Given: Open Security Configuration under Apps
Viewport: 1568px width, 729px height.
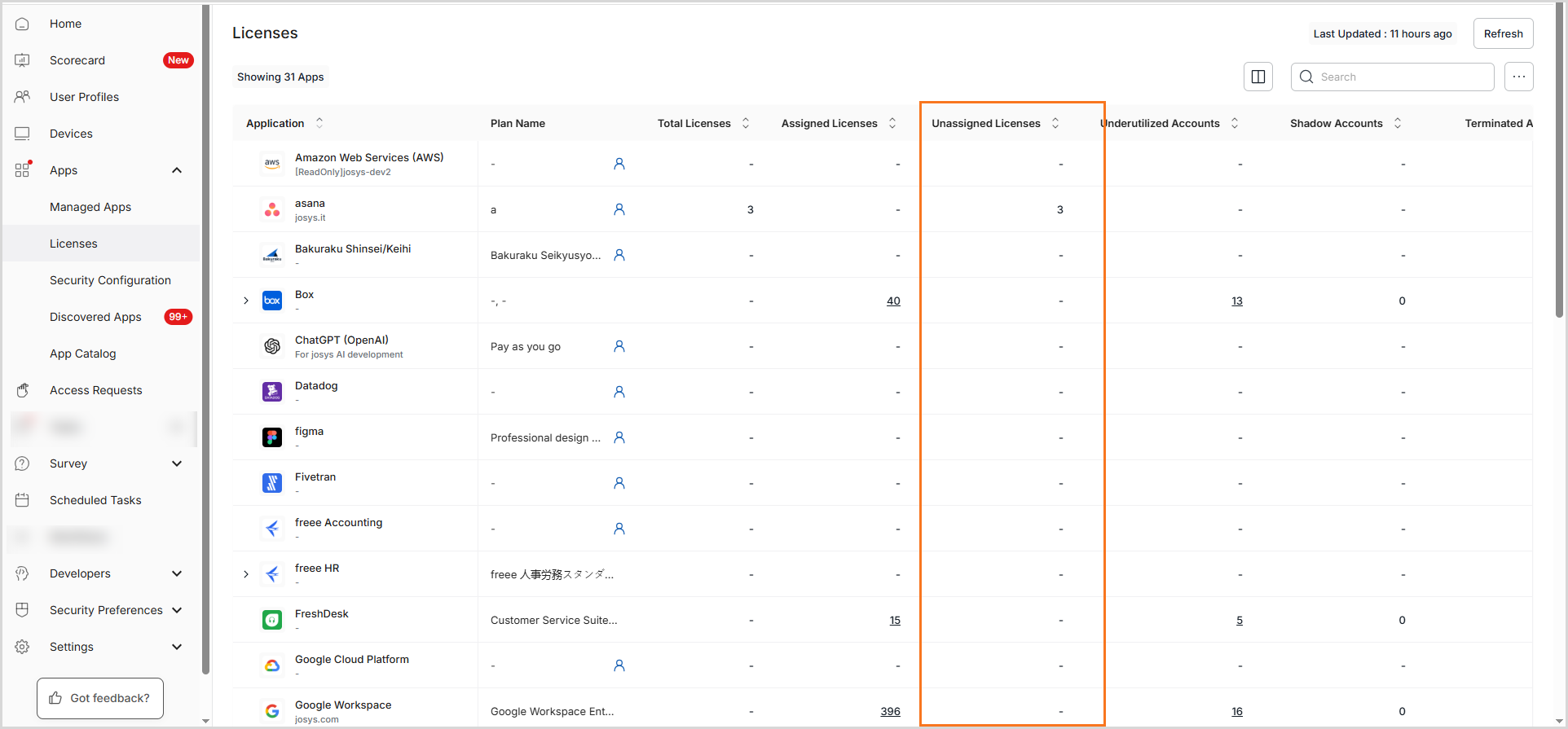Looking at the screenshot, I should (x=110, y=280).
